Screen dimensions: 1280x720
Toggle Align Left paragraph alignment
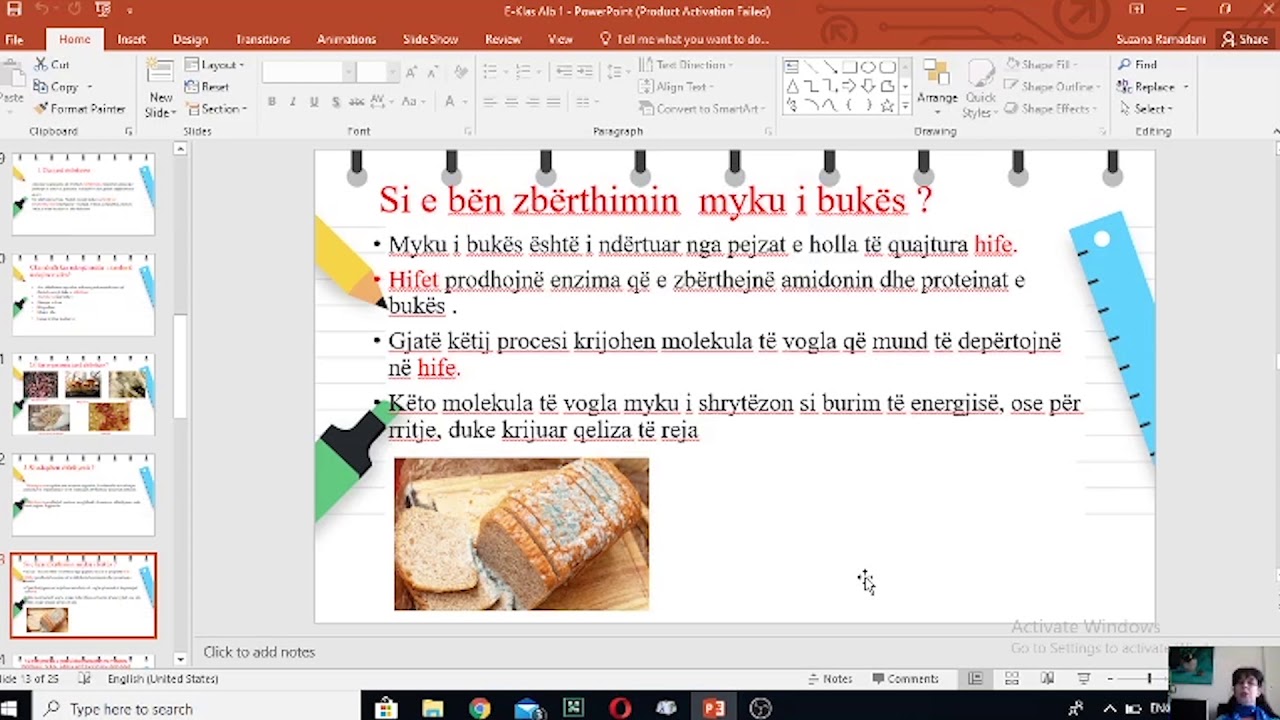(490, 102)
